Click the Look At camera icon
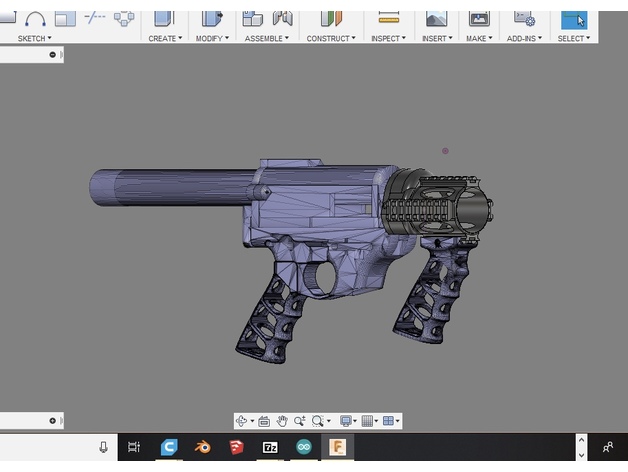 click(264, 421)
